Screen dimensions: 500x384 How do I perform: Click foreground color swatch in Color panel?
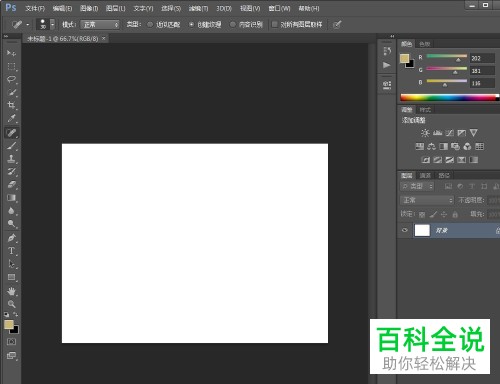point(404,59)
